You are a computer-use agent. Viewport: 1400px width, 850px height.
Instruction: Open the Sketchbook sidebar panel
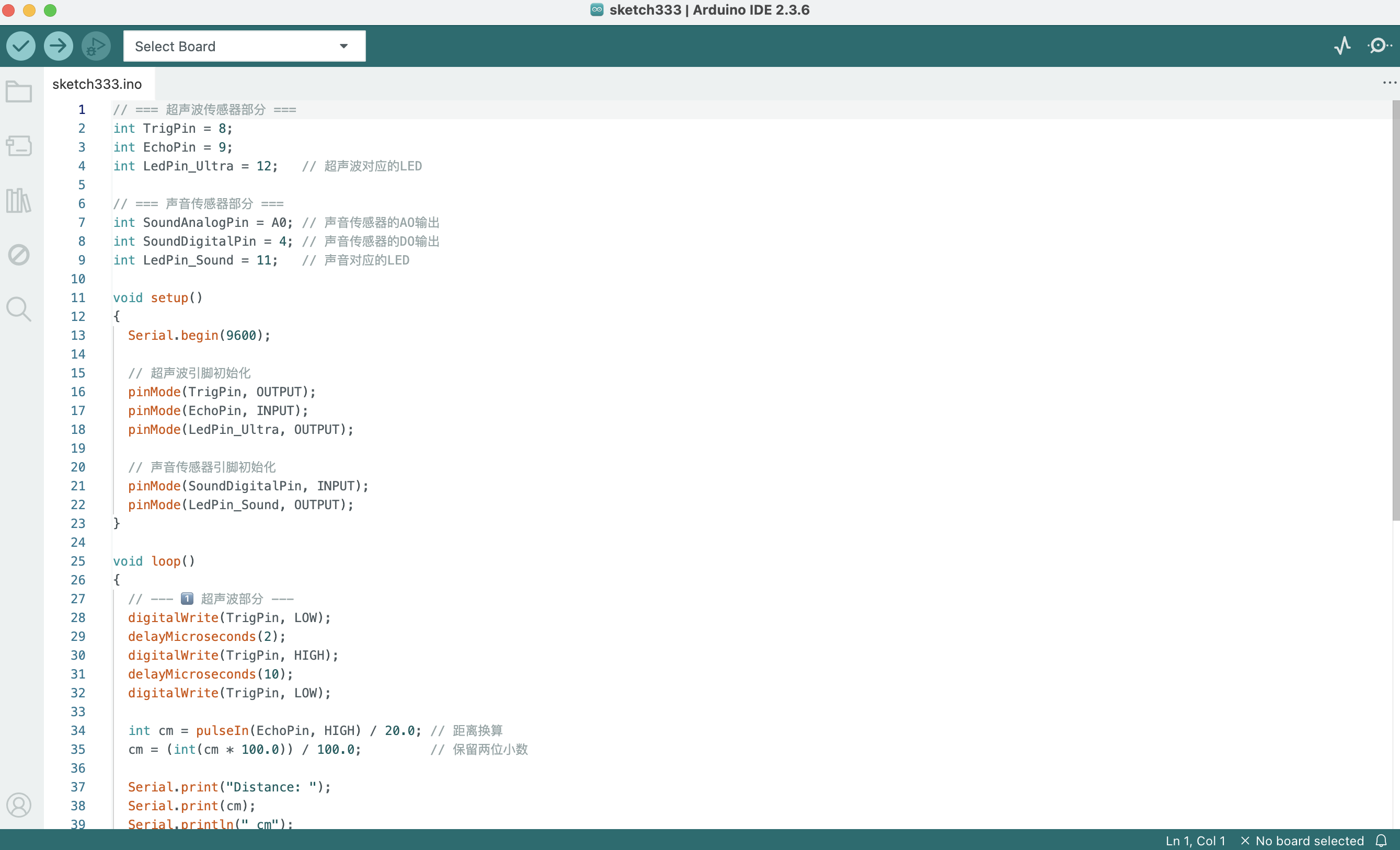click(19, 91)
